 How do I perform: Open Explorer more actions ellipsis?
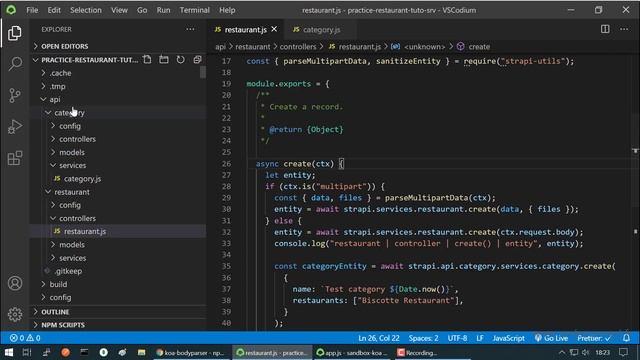(190, 29)
